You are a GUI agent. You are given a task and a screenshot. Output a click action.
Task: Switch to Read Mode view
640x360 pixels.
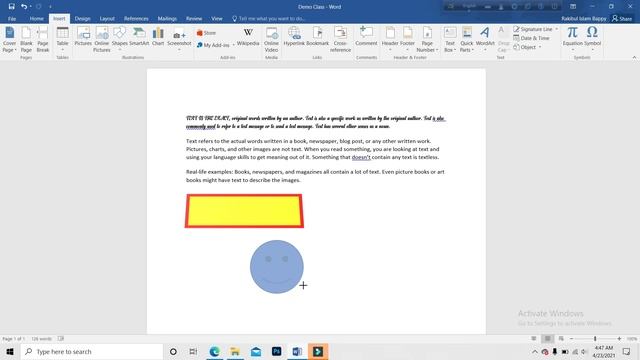click(x=533, y=339)
